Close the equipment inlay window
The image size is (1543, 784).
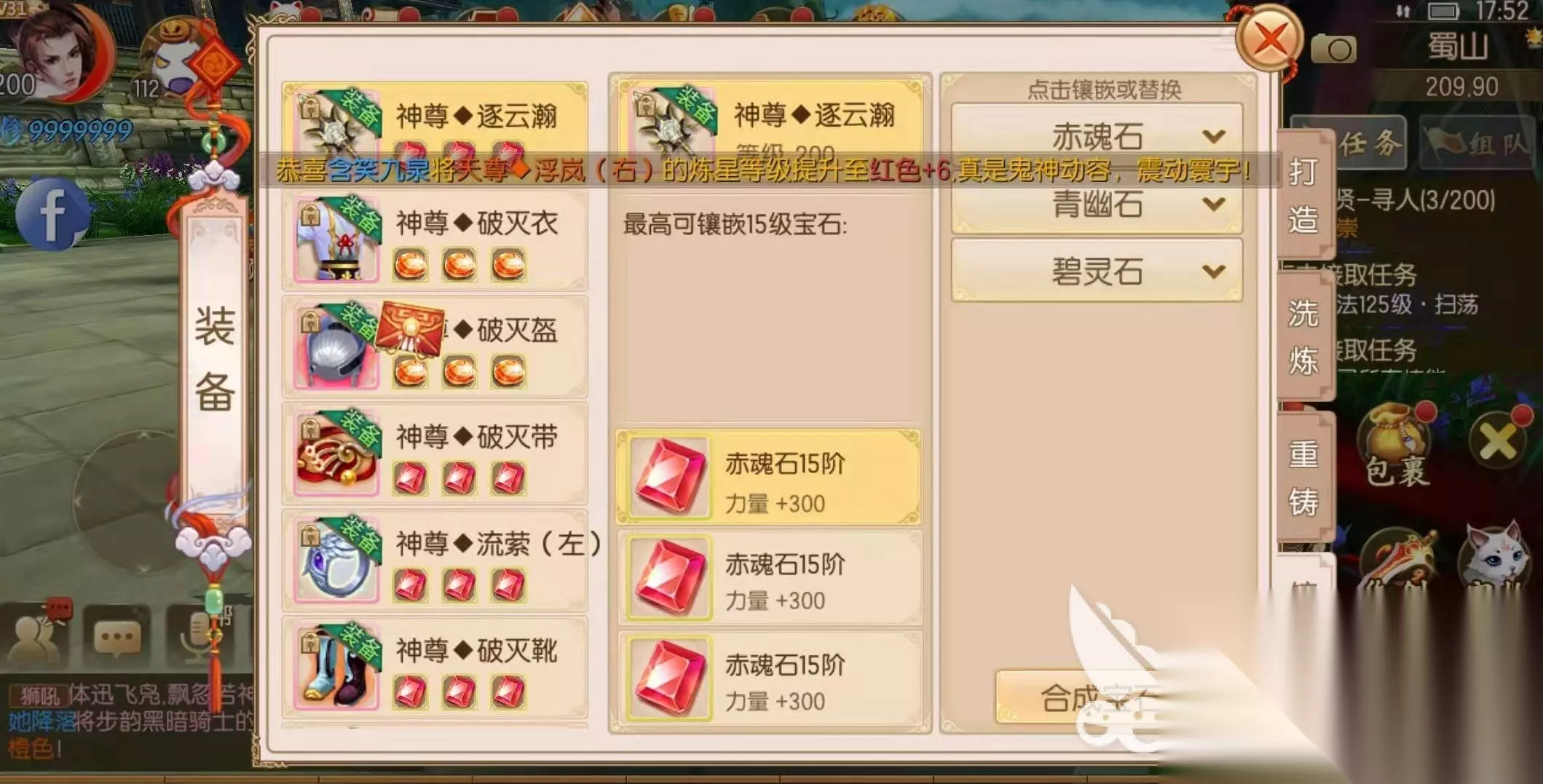[1270, 39]
